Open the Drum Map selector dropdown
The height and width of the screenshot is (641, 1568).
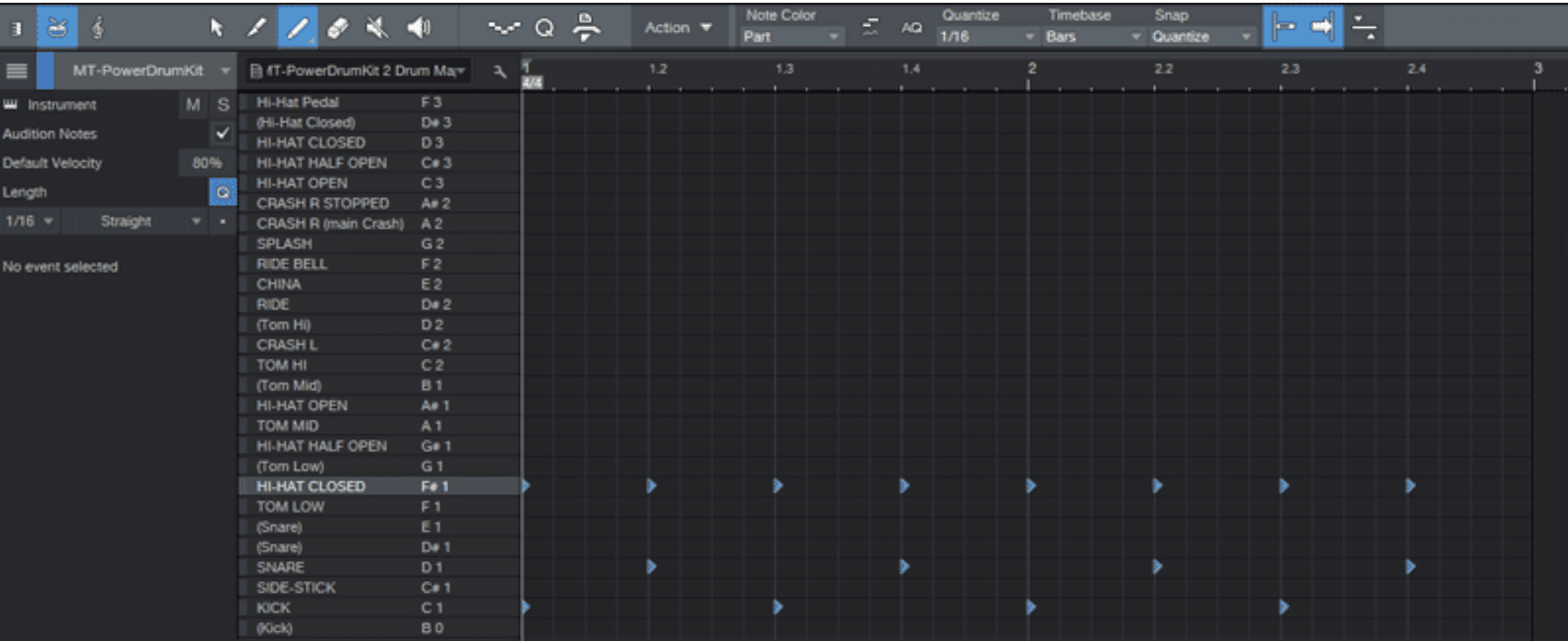pos(360,71)
